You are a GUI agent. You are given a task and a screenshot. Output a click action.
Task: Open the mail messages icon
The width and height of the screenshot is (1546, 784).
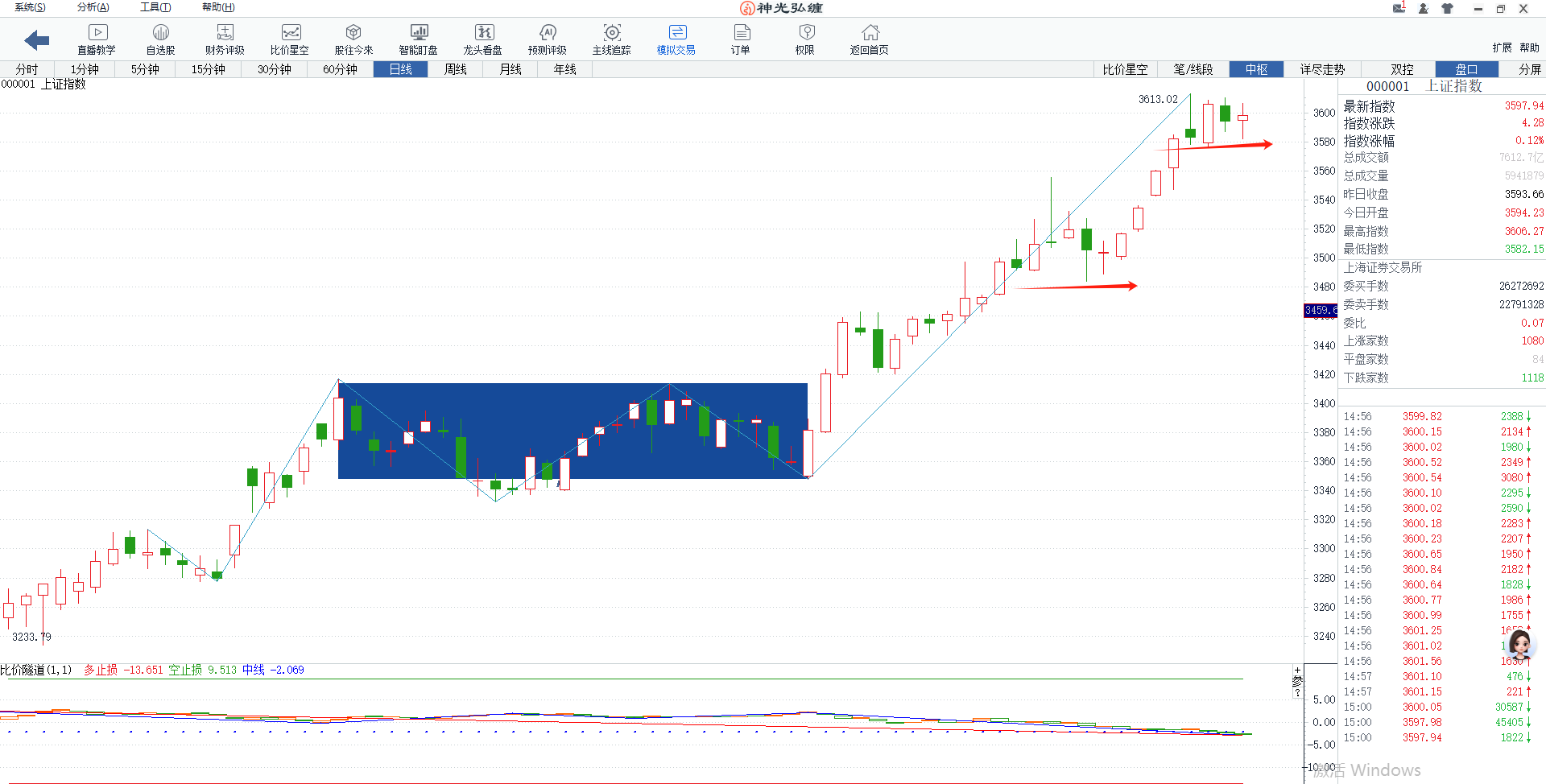point(1399,8)
